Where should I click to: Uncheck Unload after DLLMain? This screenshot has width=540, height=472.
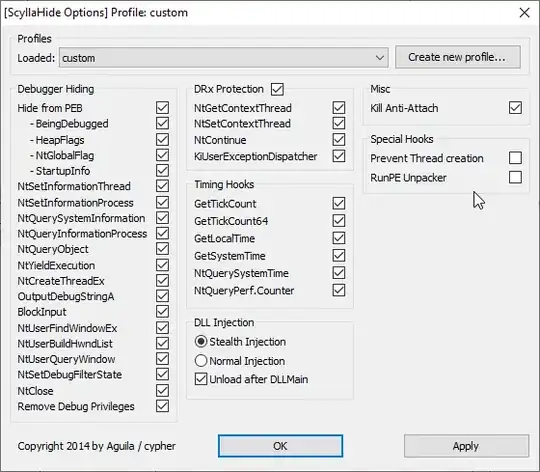coord(201,379)
